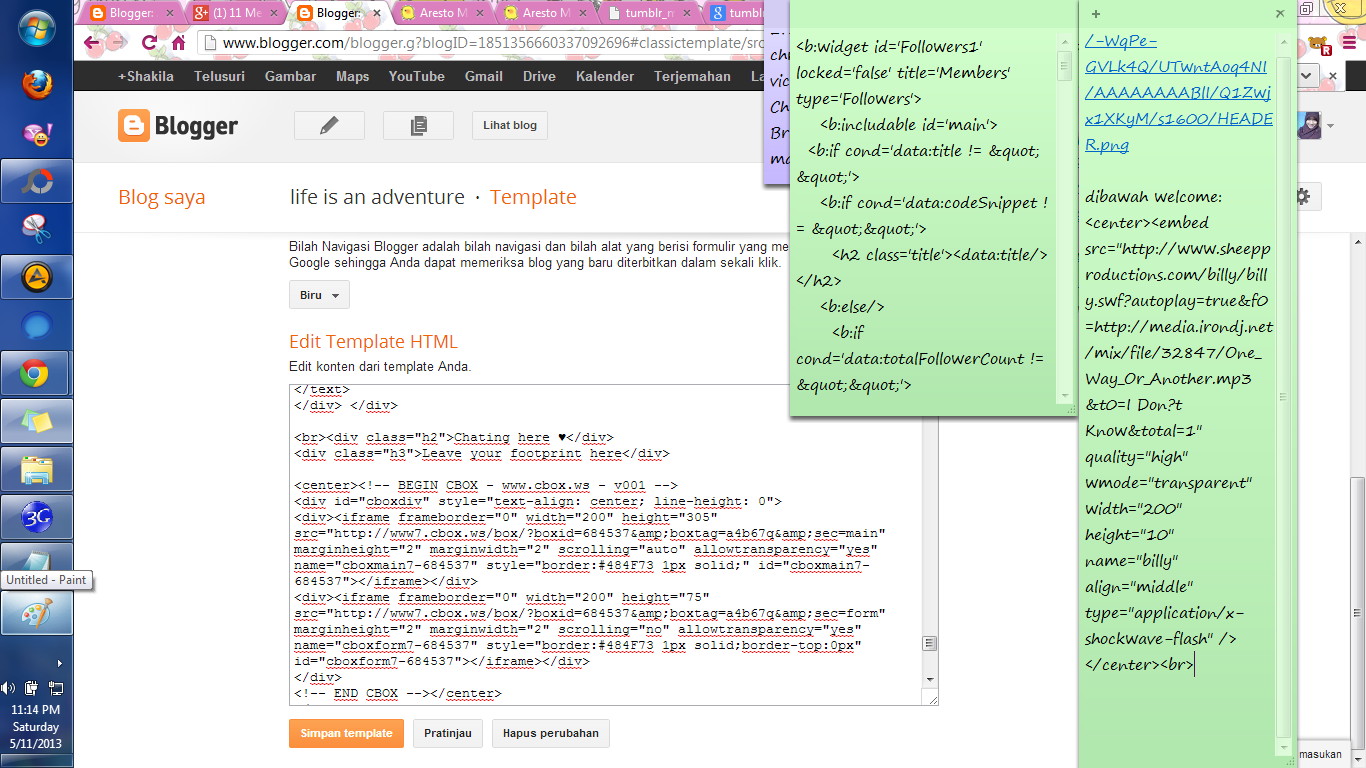The image size is (1366, 768).
Task: Click the HEADER.png link in sticky note
Action: (1179, 93)
